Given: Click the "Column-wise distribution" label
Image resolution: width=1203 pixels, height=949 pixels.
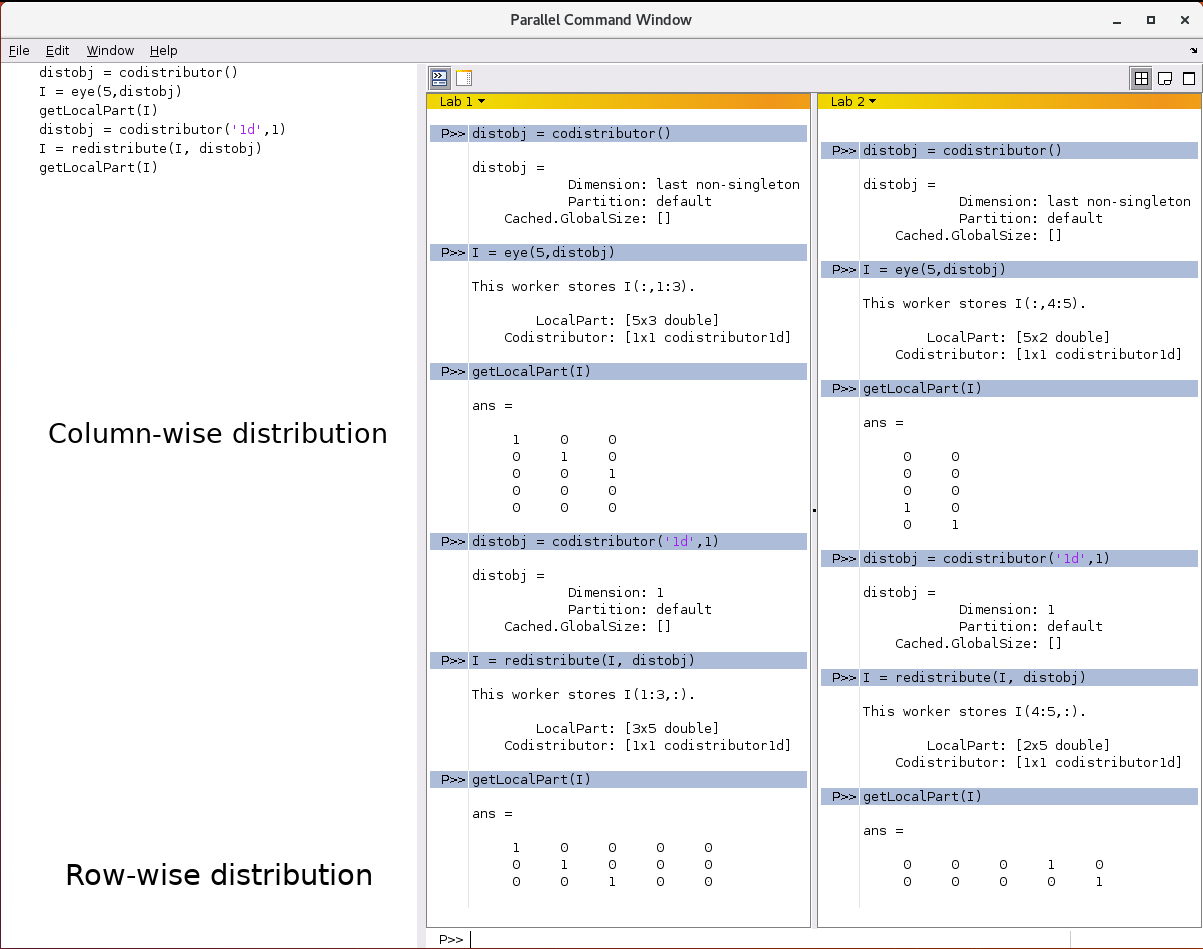Looking at the screenshot, I should tap(218, 434).
